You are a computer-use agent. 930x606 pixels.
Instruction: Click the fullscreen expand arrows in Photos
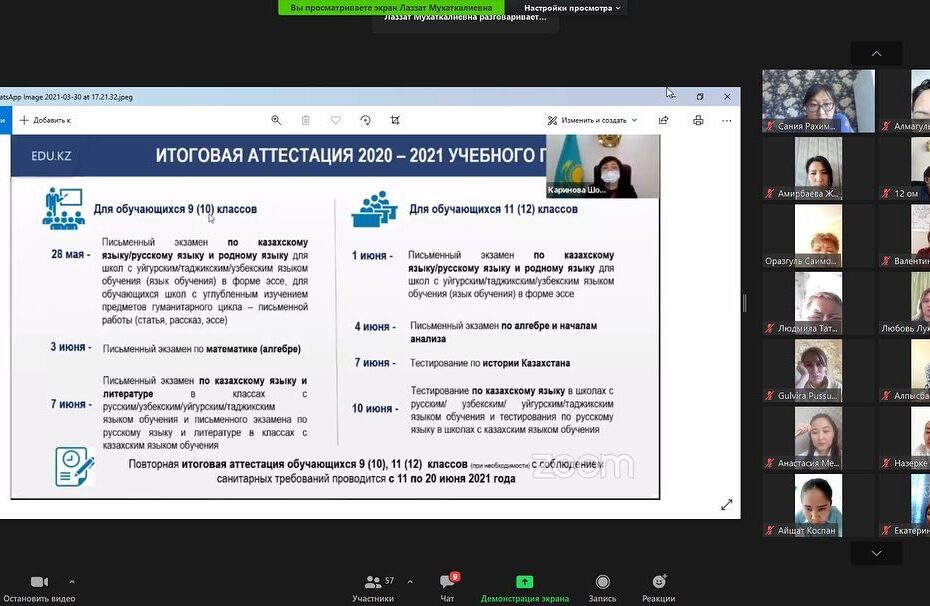[727, 505]
